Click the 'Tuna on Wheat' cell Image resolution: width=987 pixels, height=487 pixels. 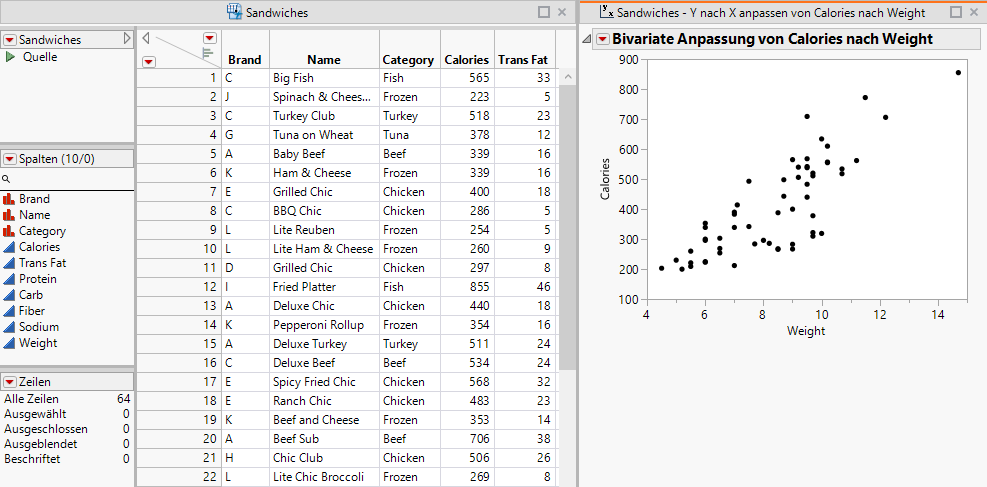click(324, 135)
